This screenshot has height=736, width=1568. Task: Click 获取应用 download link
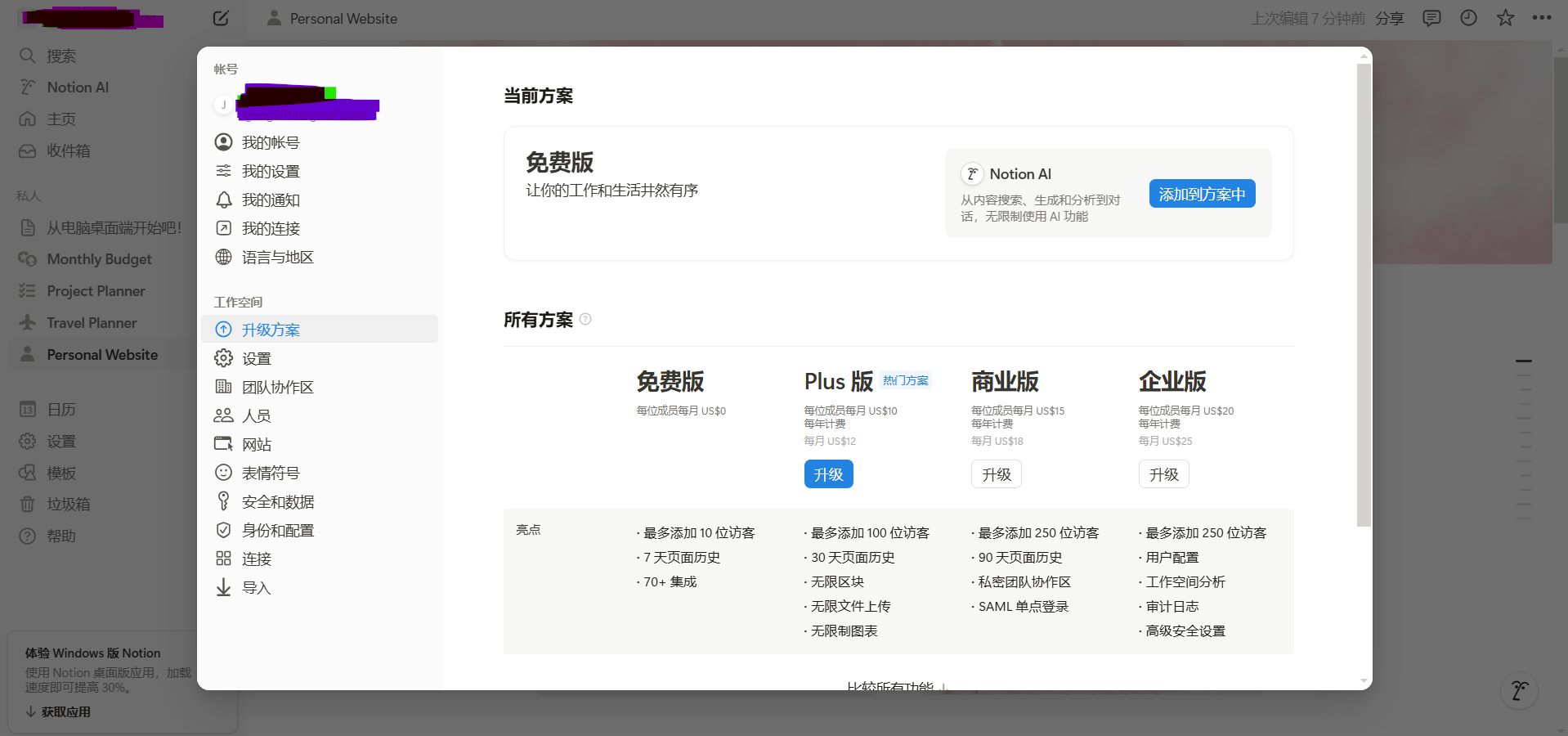(58, 711)
